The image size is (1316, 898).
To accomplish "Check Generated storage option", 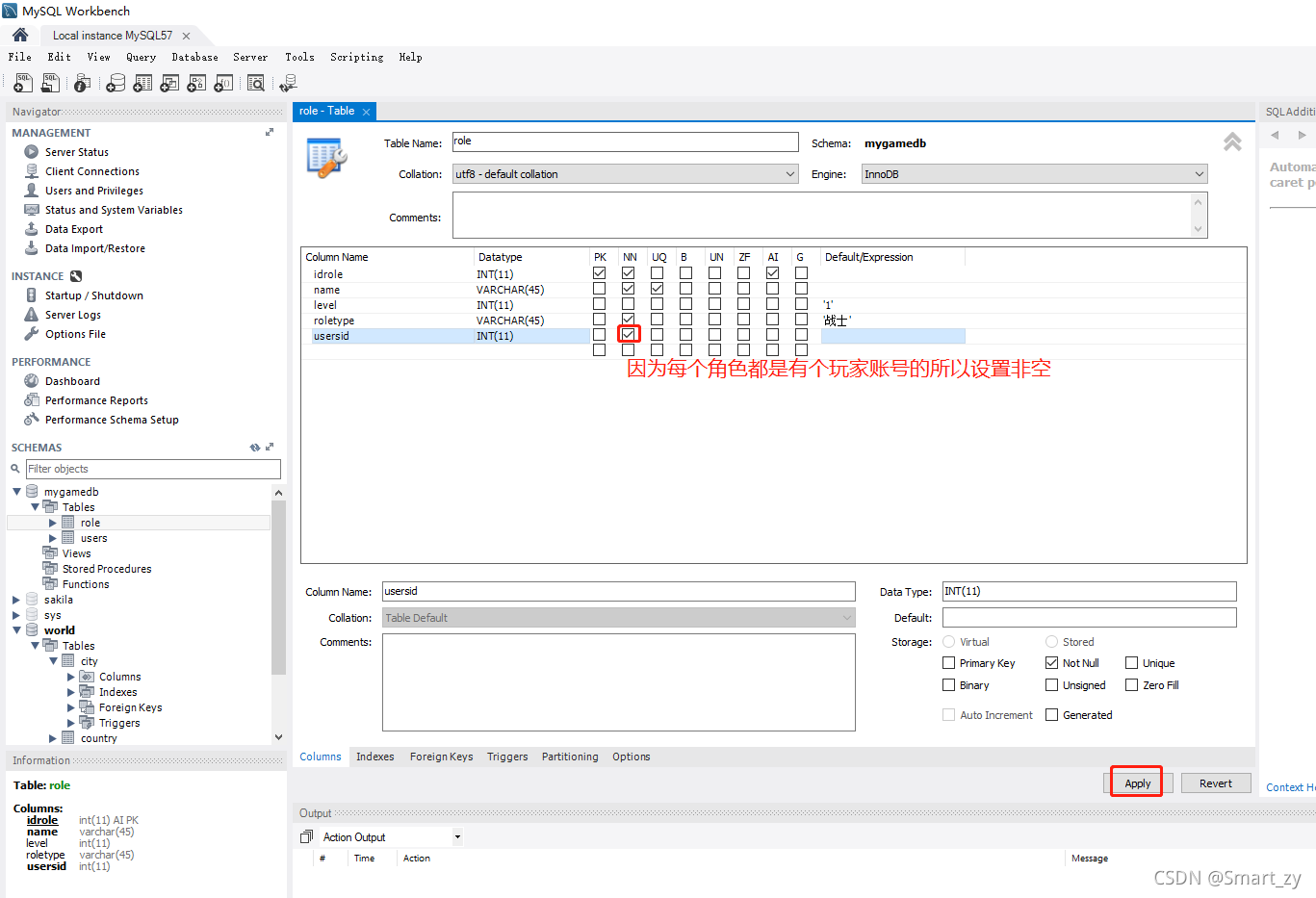I will [1052, 715].
